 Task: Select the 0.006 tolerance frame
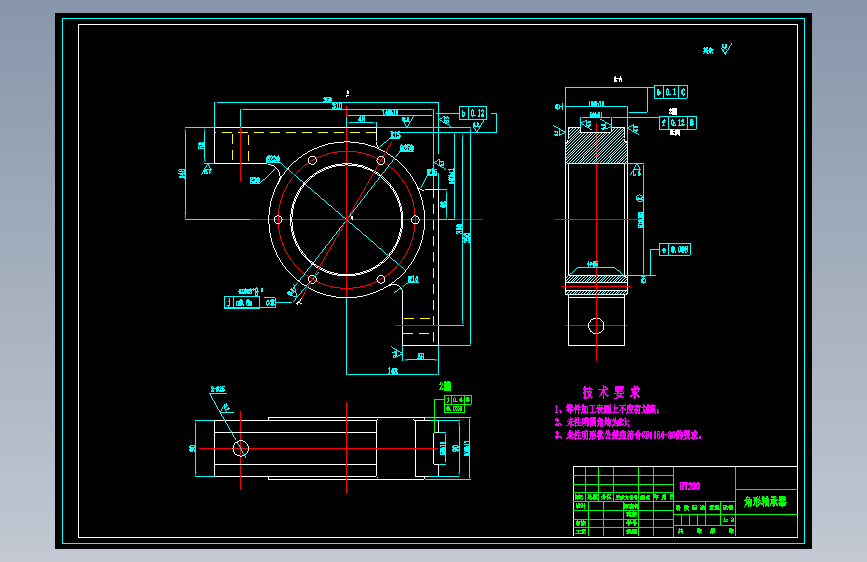coord(675,249)
